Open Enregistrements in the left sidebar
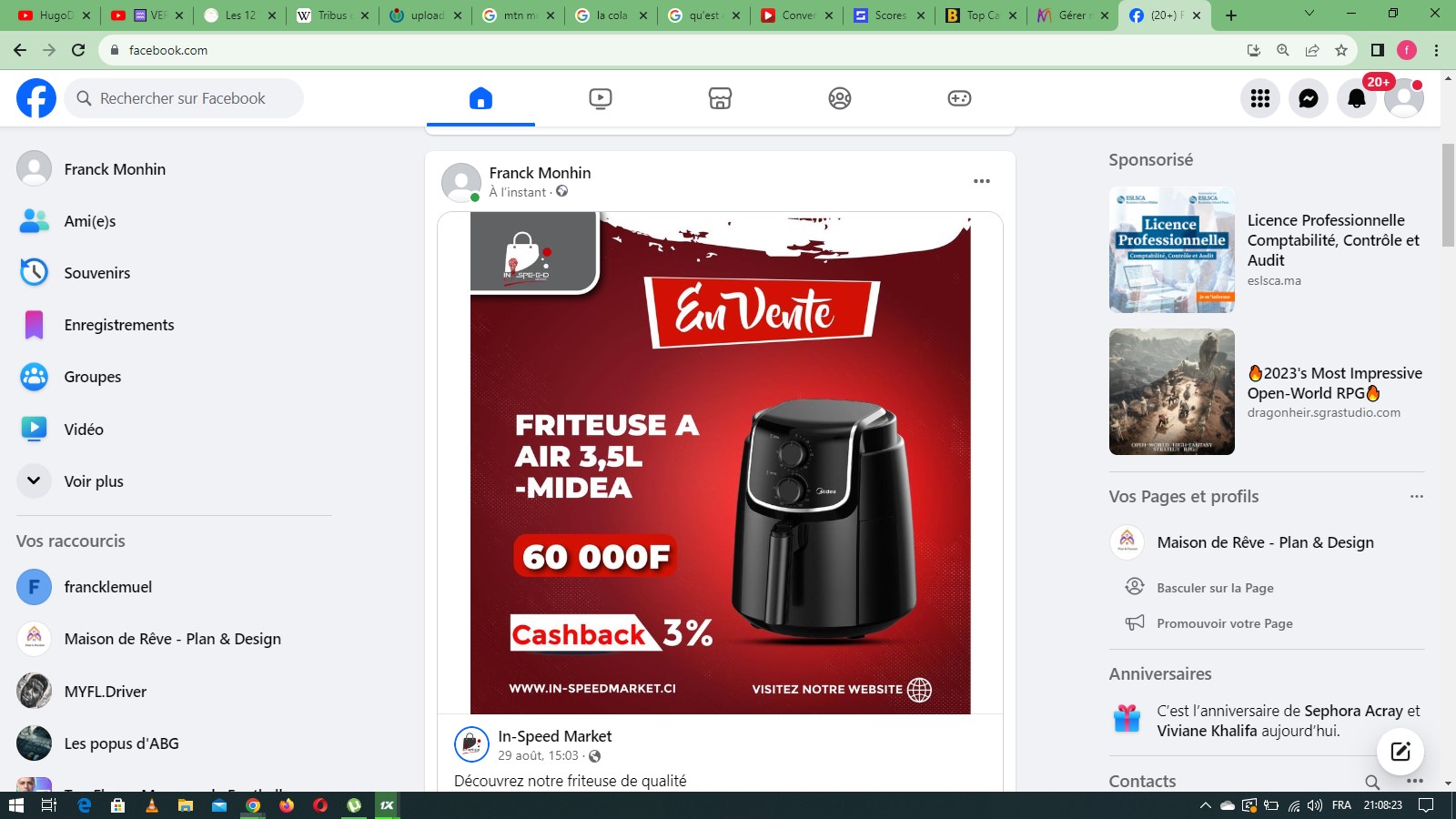This screenshot has width=1456, height=819. pos(118,325)
